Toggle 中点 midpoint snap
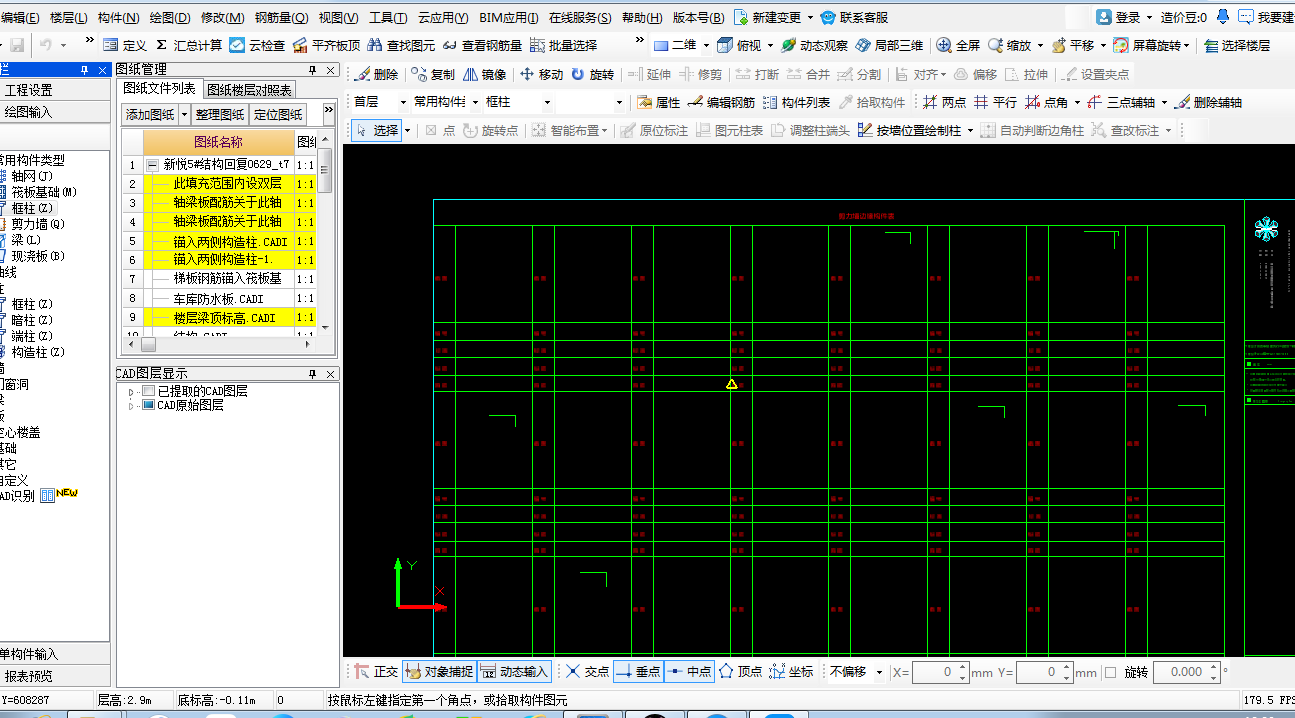This screenshot has width=1295, height=718. tap(689, 672)
